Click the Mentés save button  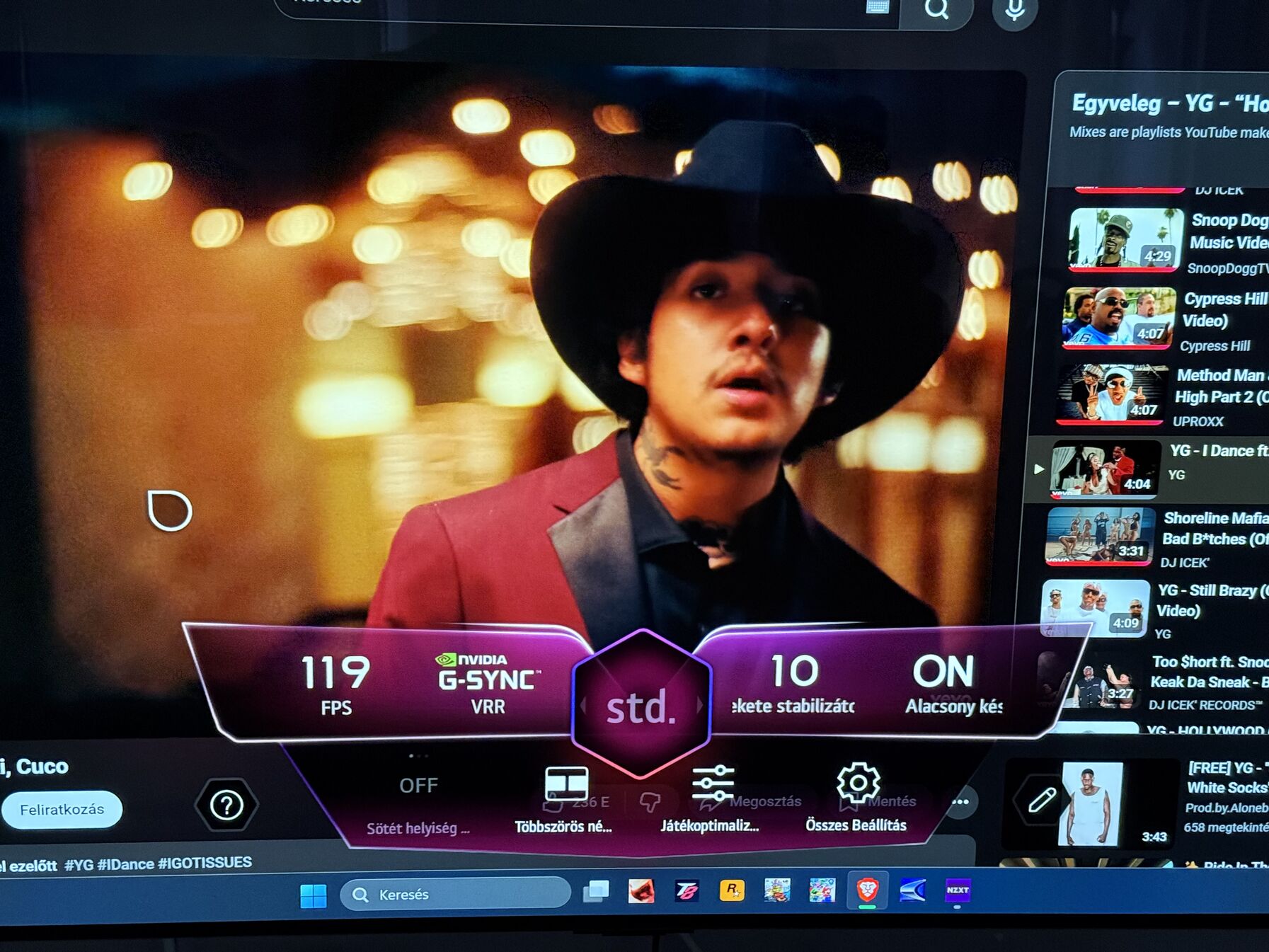click(878, 802)
